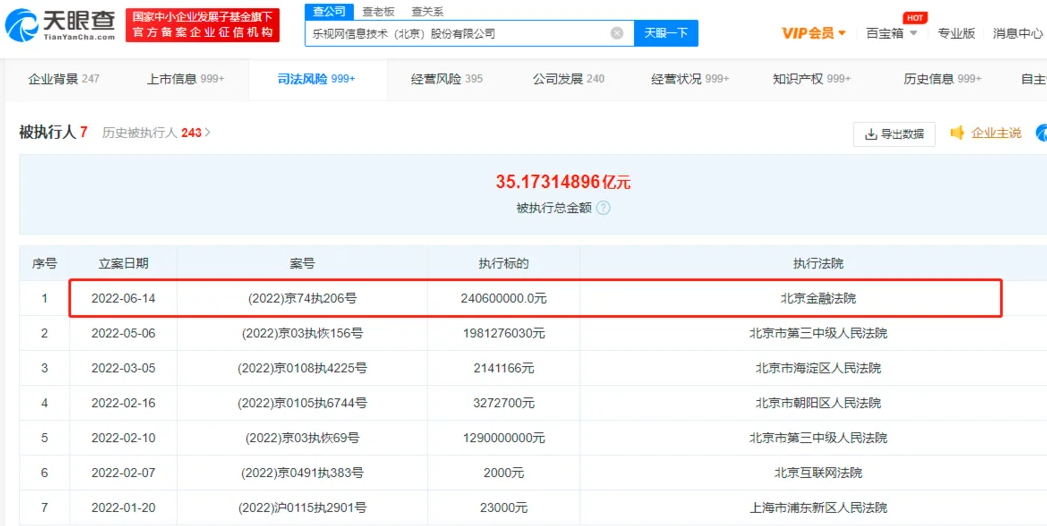Screen dimensions: 1047x526
Task: Click the TianYanCha logo
Action: click(62, 24)
